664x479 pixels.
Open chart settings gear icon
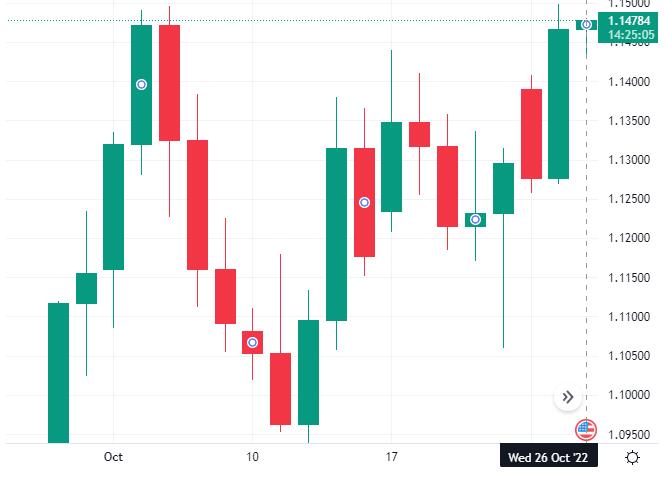[x=632, y=457]
